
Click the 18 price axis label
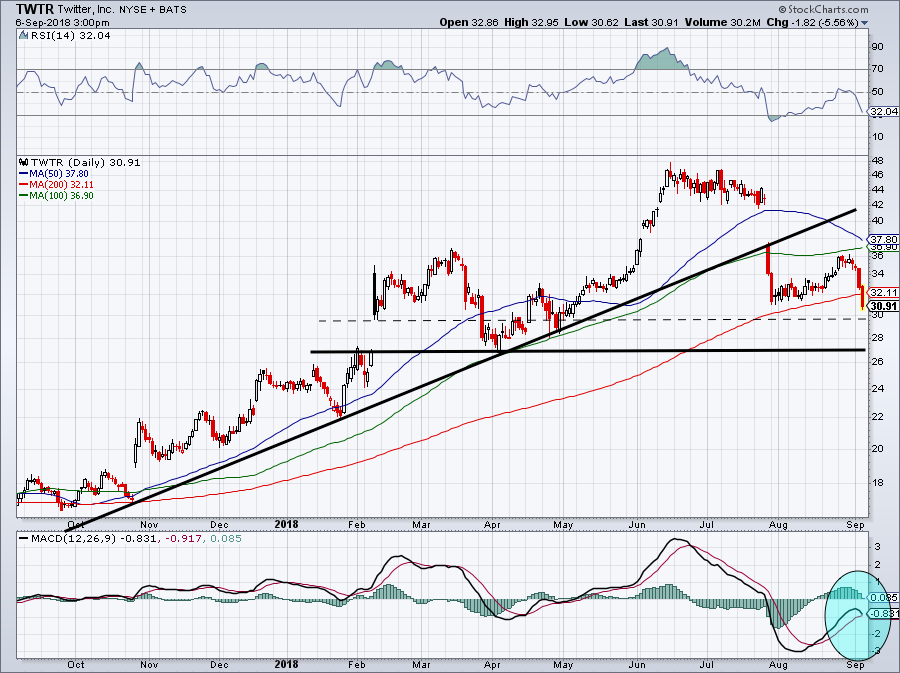pos(878,483)
